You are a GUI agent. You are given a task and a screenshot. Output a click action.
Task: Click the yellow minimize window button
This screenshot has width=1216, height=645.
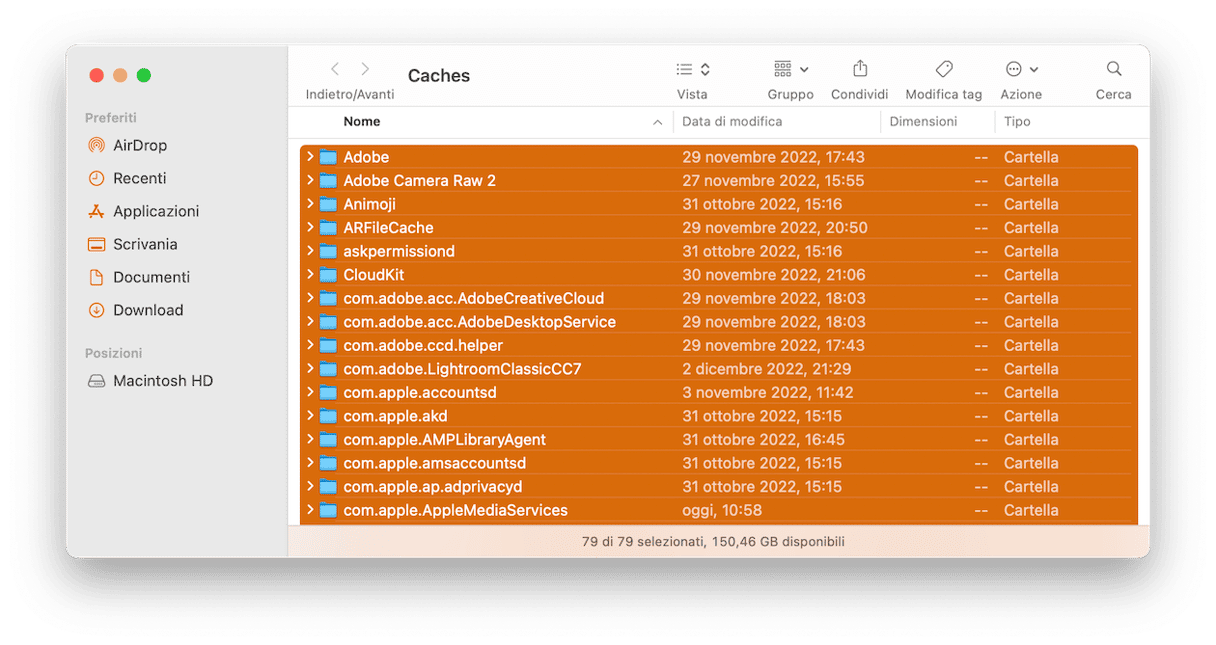click(120, 75)
